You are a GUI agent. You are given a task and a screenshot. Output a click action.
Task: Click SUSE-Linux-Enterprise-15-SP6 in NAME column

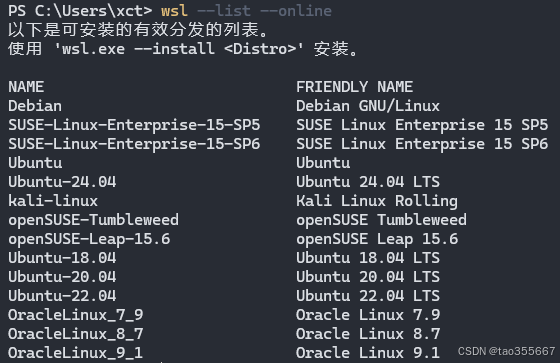click(134, 144)
